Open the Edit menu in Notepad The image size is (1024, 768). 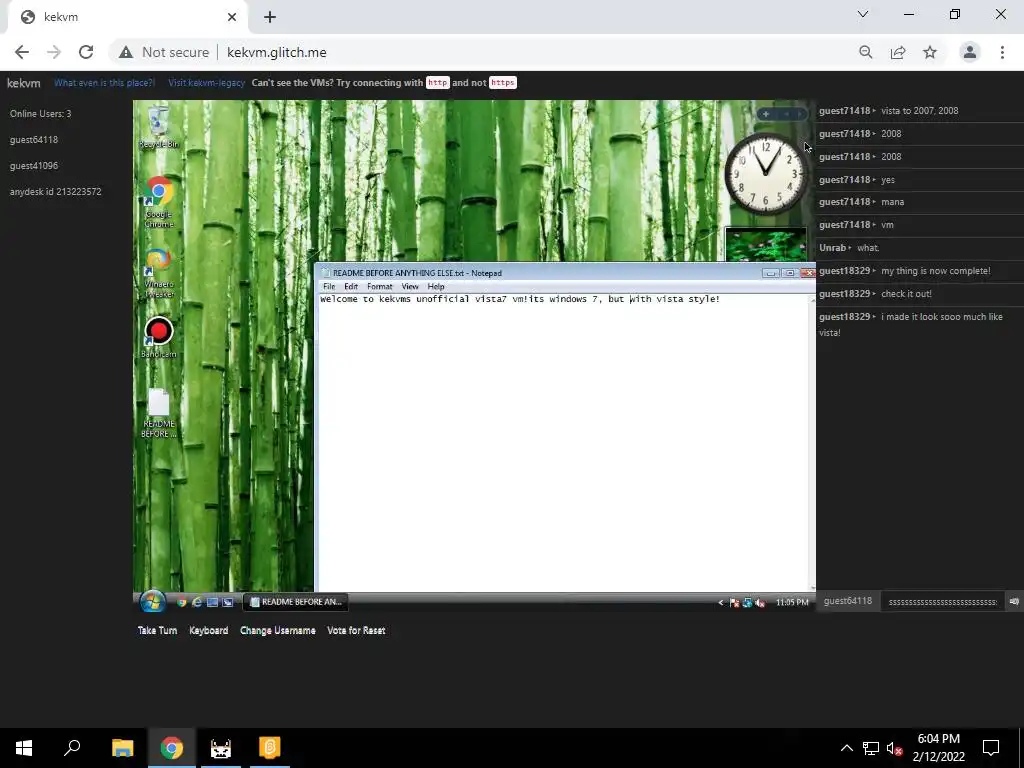351,286
